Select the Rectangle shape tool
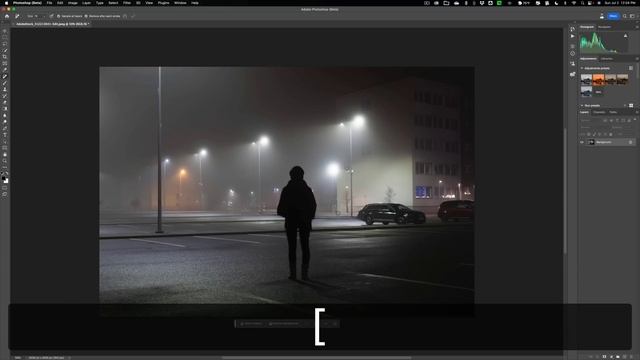 pos(5,148)
